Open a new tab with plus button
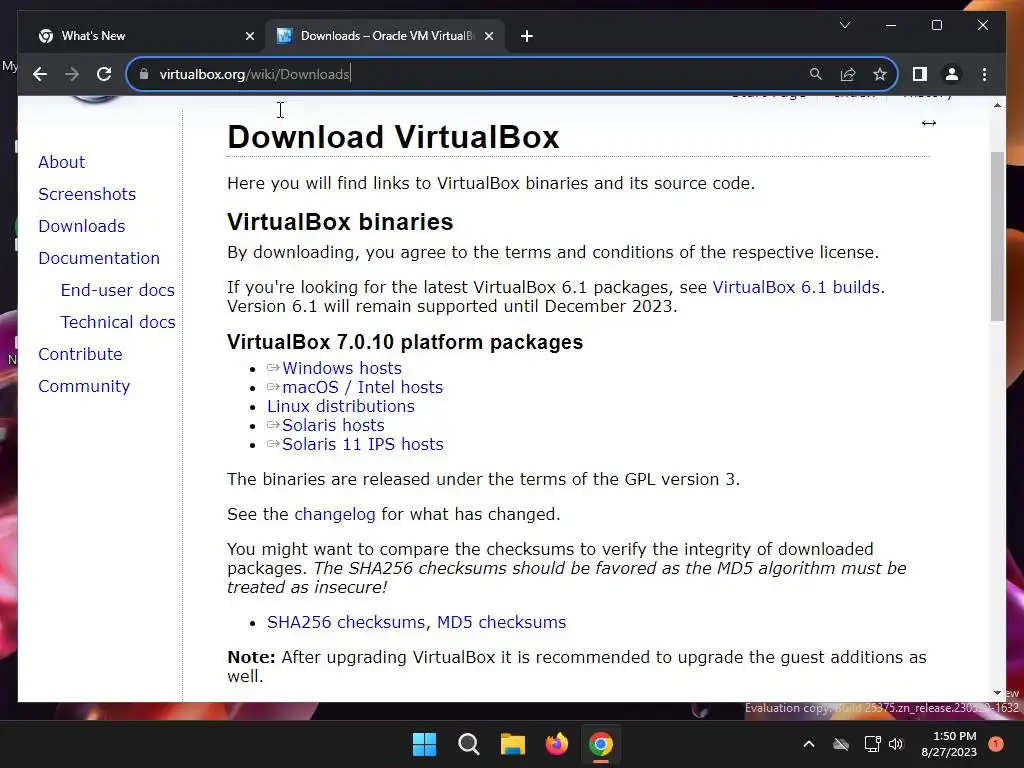 (x=527, y=36)
